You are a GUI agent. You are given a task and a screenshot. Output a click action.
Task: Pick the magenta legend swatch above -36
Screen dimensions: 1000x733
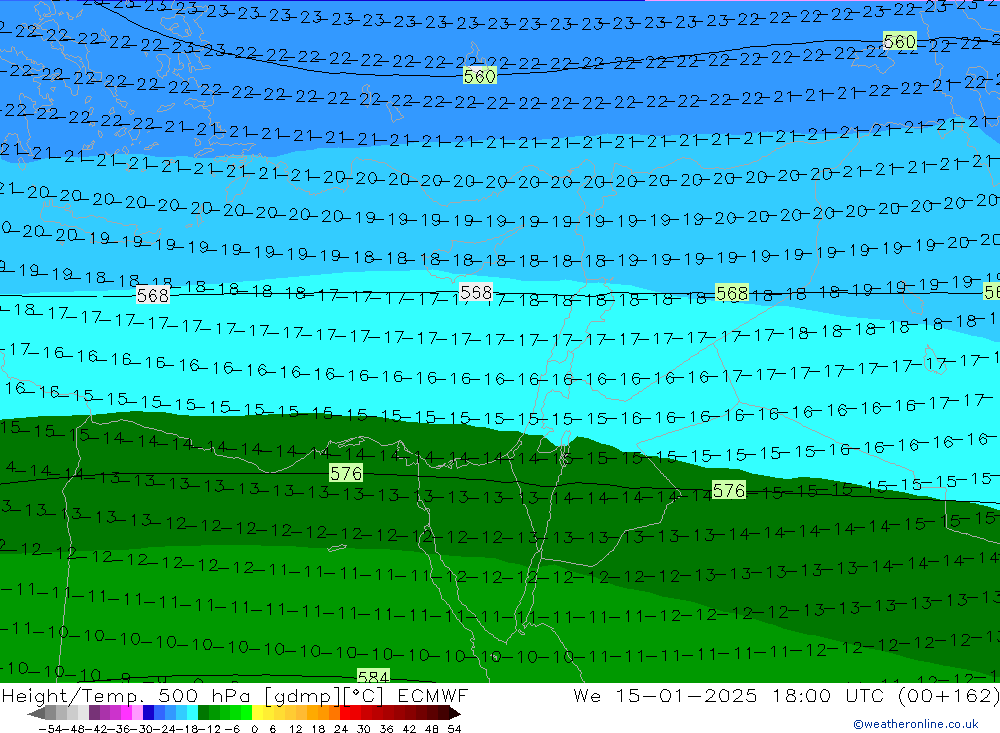tap(126, 713)
